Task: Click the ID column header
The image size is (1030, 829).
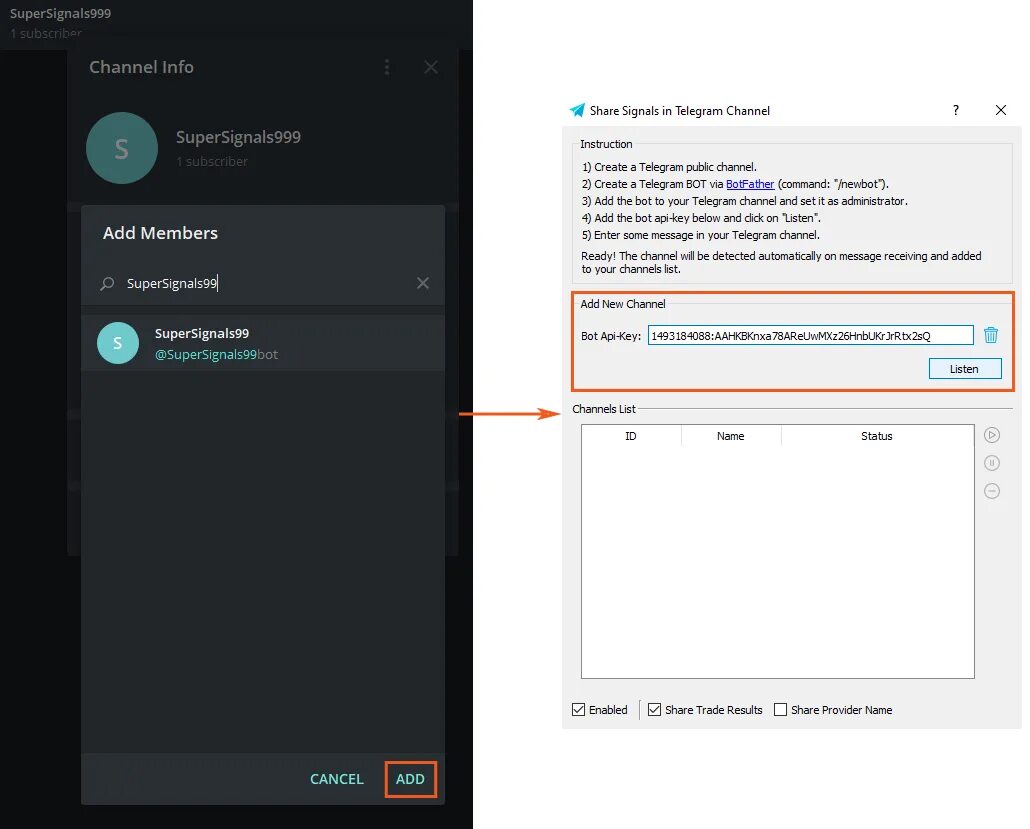Action: click(631, 436)
